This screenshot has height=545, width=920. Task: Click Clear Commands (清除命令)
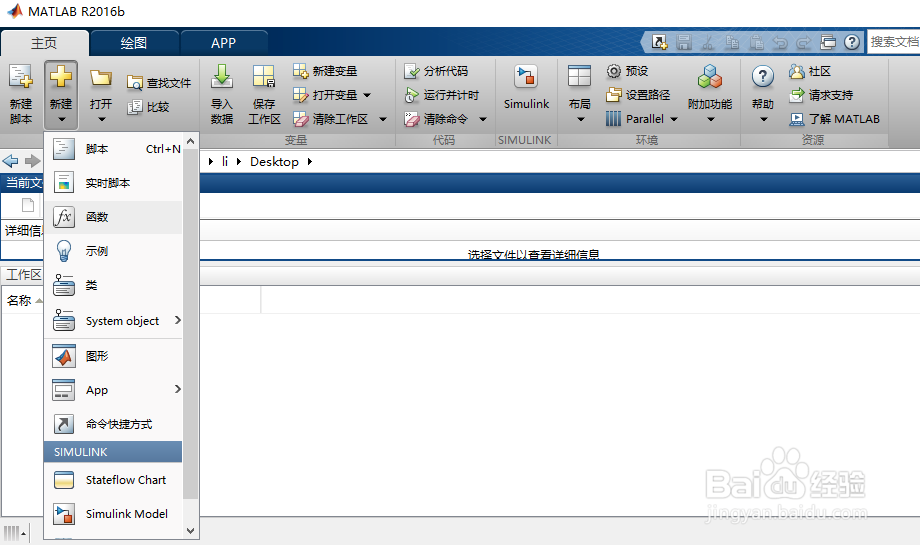pos(436,119)
